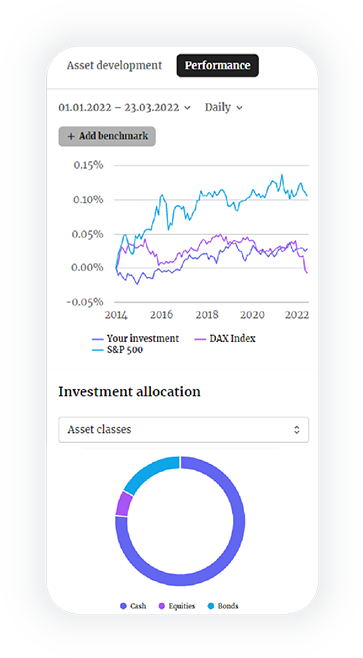Click the up-down arrows icon in Asset classes

click(297, 429)
